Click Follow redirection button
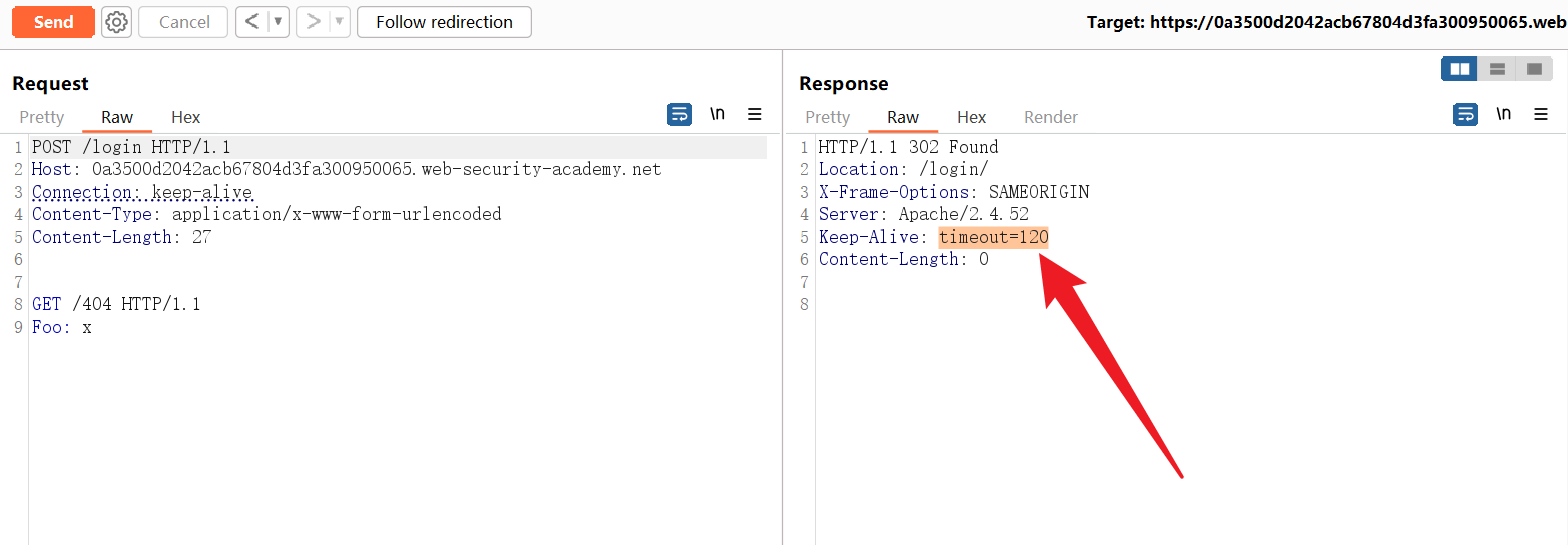This screenshot has height=545, width=1568. 444,22
